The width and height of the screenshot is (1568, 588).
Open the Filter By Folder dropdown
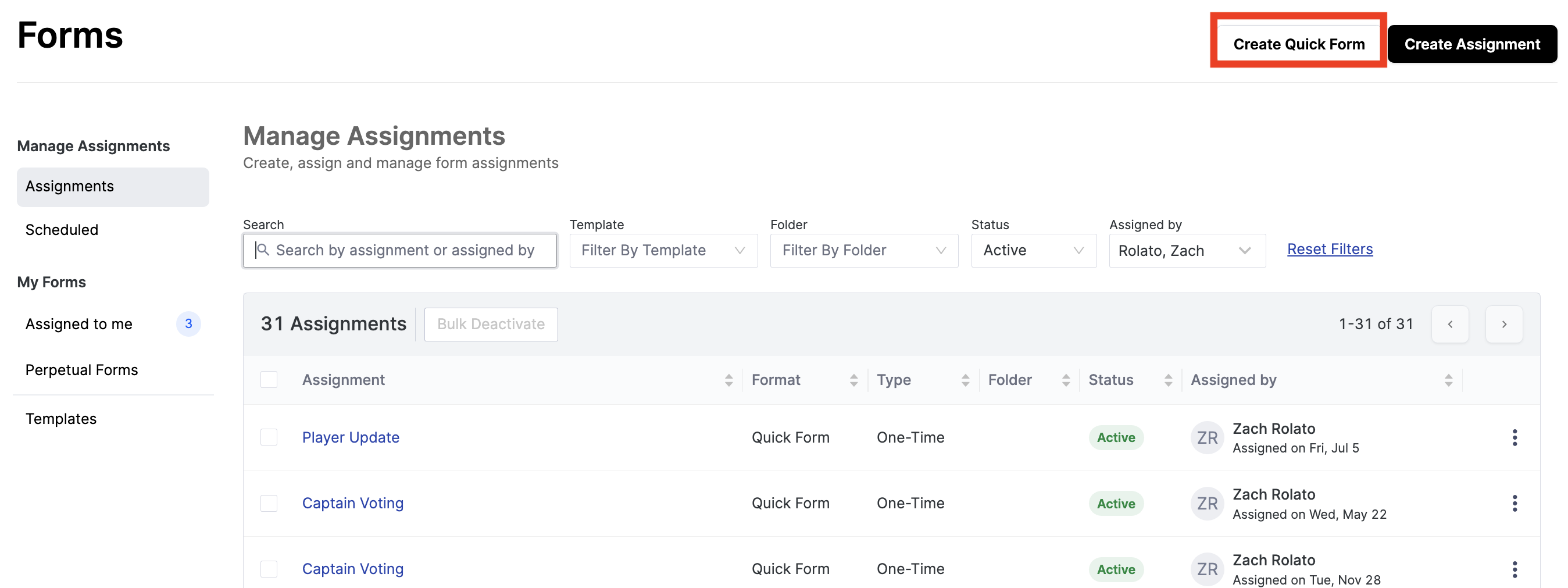pos(864,250)
